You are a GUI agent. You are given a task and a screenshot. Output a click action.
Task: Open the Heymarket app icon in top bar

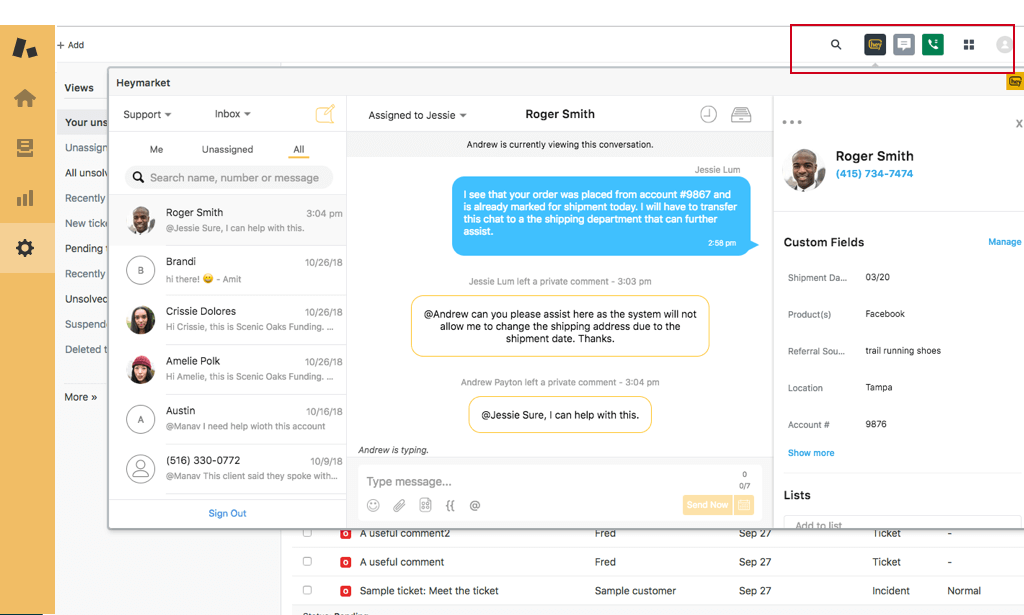[x=875, y=45]
